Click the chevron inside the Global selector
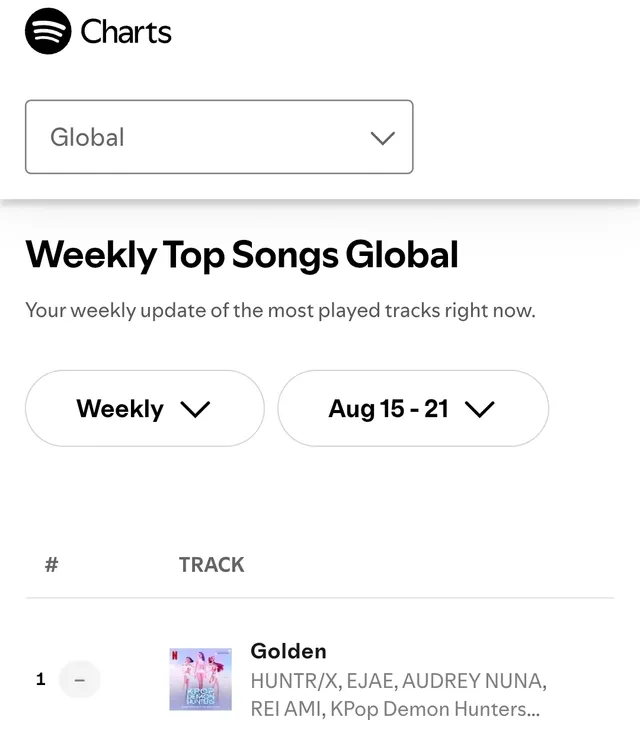The image size is (640, 733). 382,138
